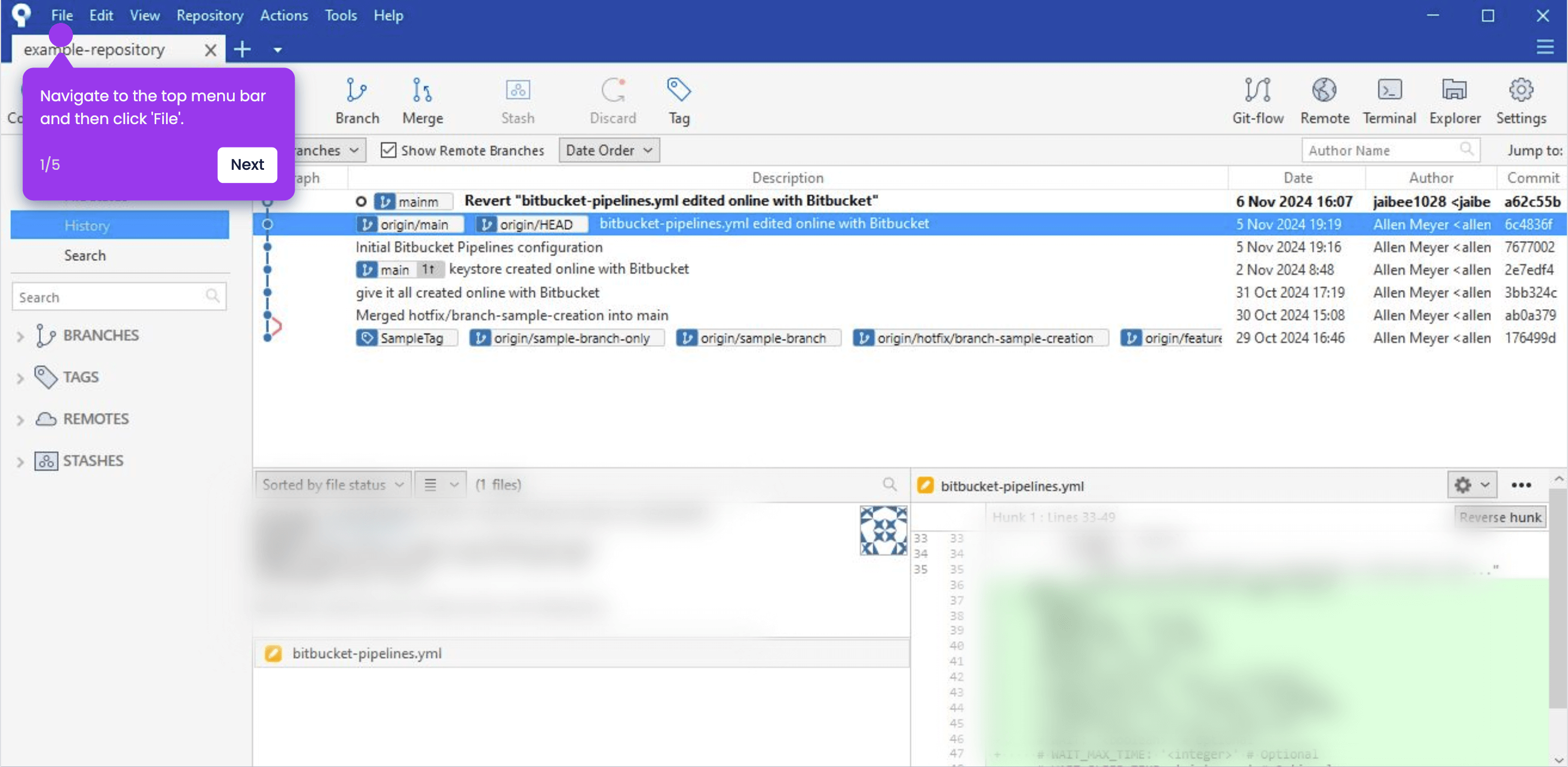Select the Revert bitbucket-pipelines.yml commit row
1568x767 pixels.
pos(909,201)
